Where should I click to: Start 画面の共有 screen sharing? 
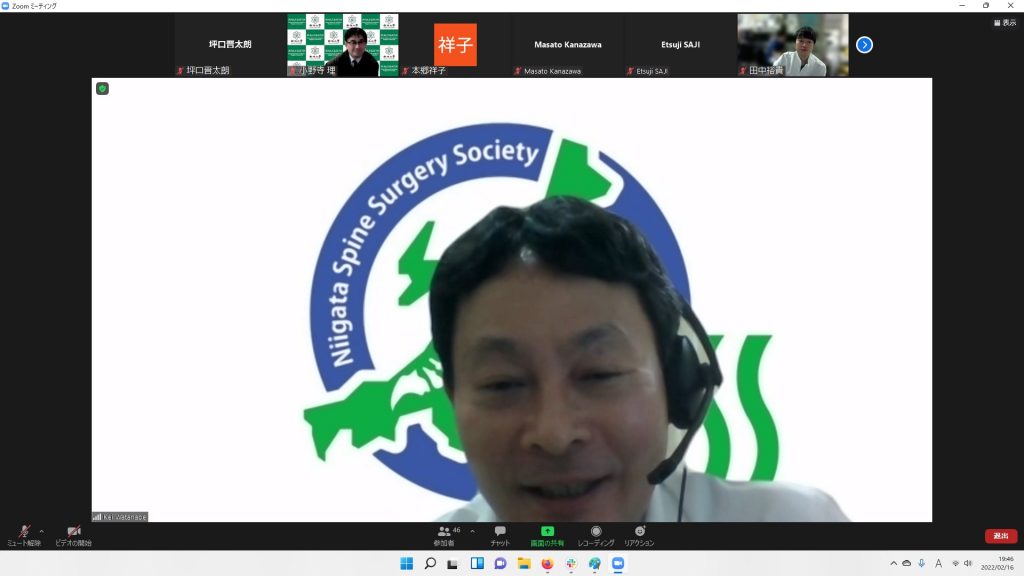coord(547,536)
